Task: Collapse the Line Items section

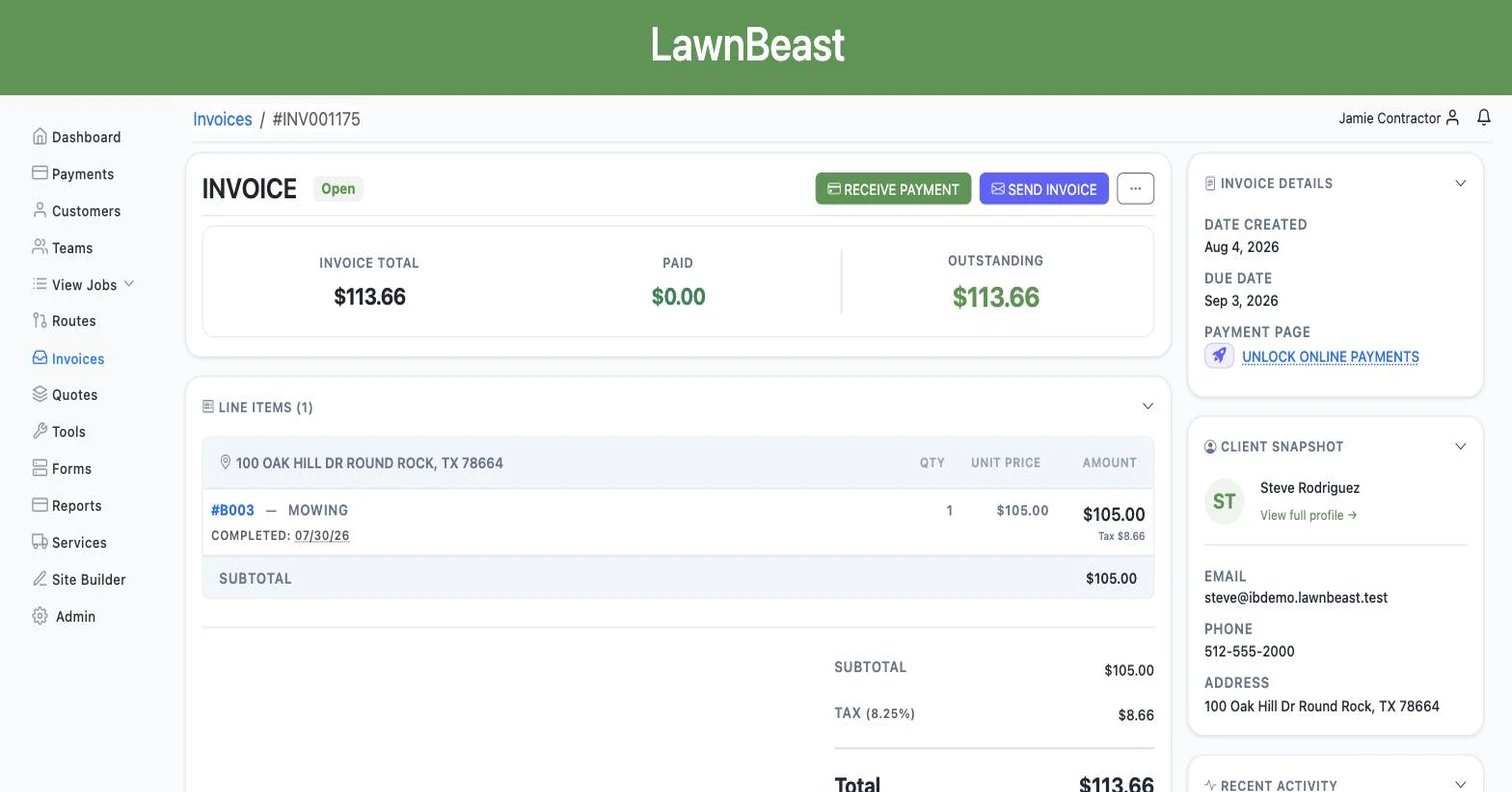Action: [x=1148, y=406]
